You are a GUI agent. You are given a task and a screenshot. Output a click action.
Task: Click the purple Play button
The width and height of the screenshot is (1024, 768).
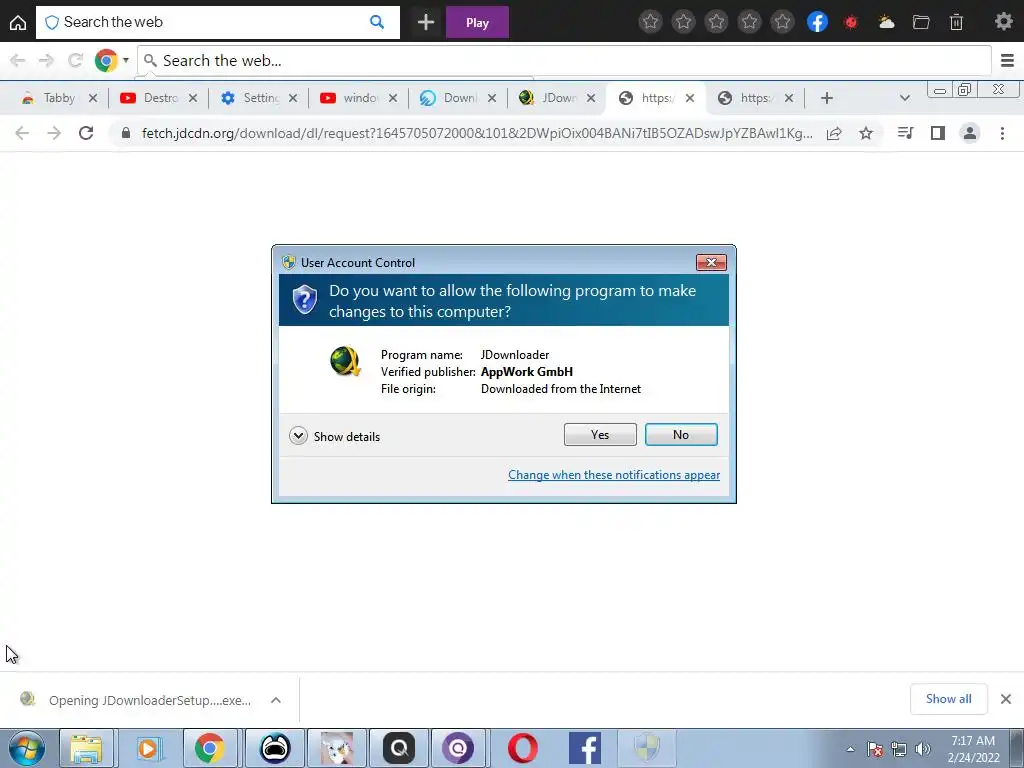point(477,22)
